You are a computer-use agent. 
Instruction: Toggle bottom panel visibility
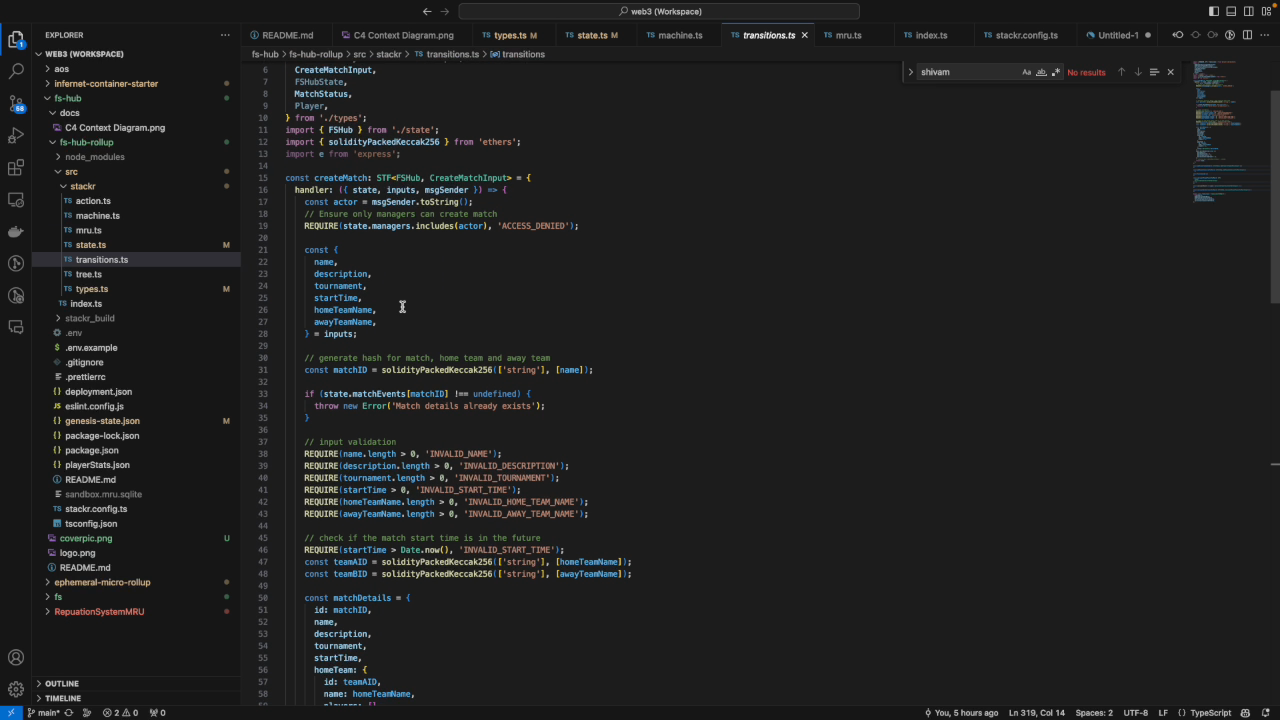(1231, 11)
